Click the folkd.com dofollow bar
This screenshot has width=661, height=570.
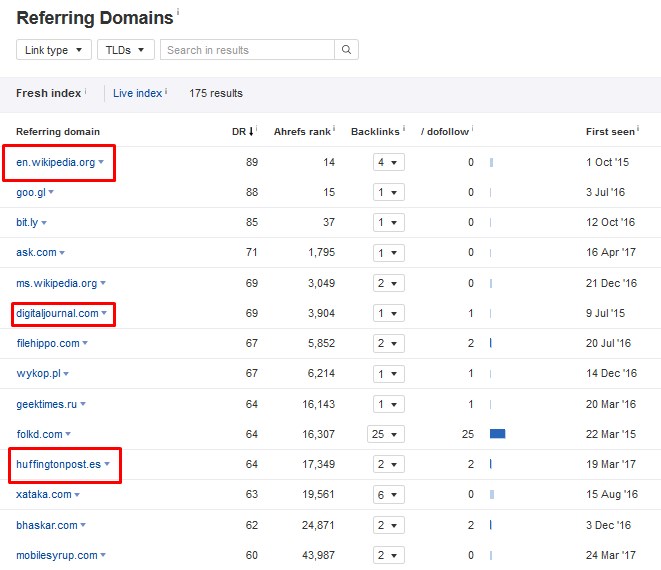pos(497,434)
